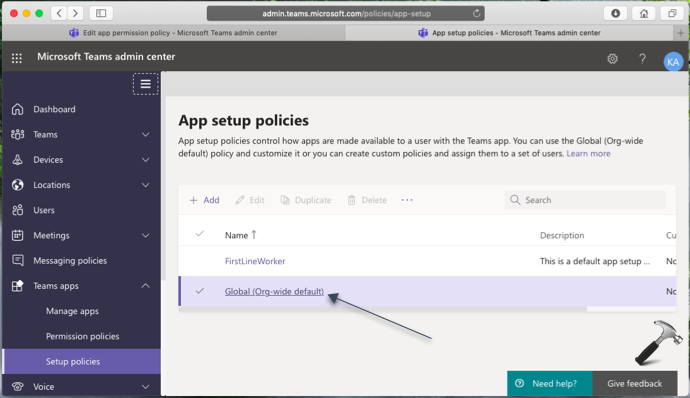Click the Locations globe icon
This screenshot has height=398, width=690.
[x=18, y=185]
